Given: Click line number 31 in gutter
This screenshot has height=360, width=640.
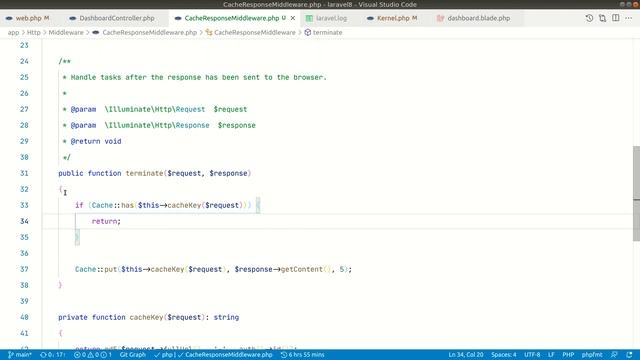Looking at the screenshot, I should point(24,173).
